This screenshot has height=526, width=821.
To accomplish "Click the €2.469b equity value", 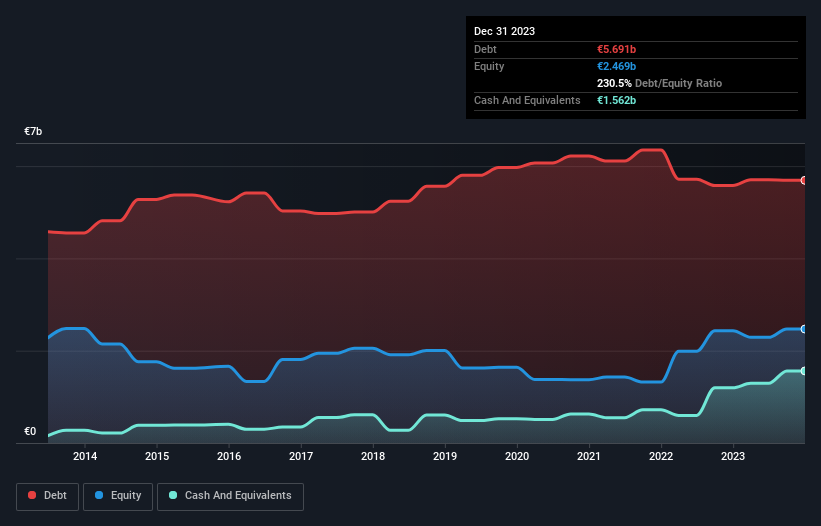I will click(x=616, y=66).
